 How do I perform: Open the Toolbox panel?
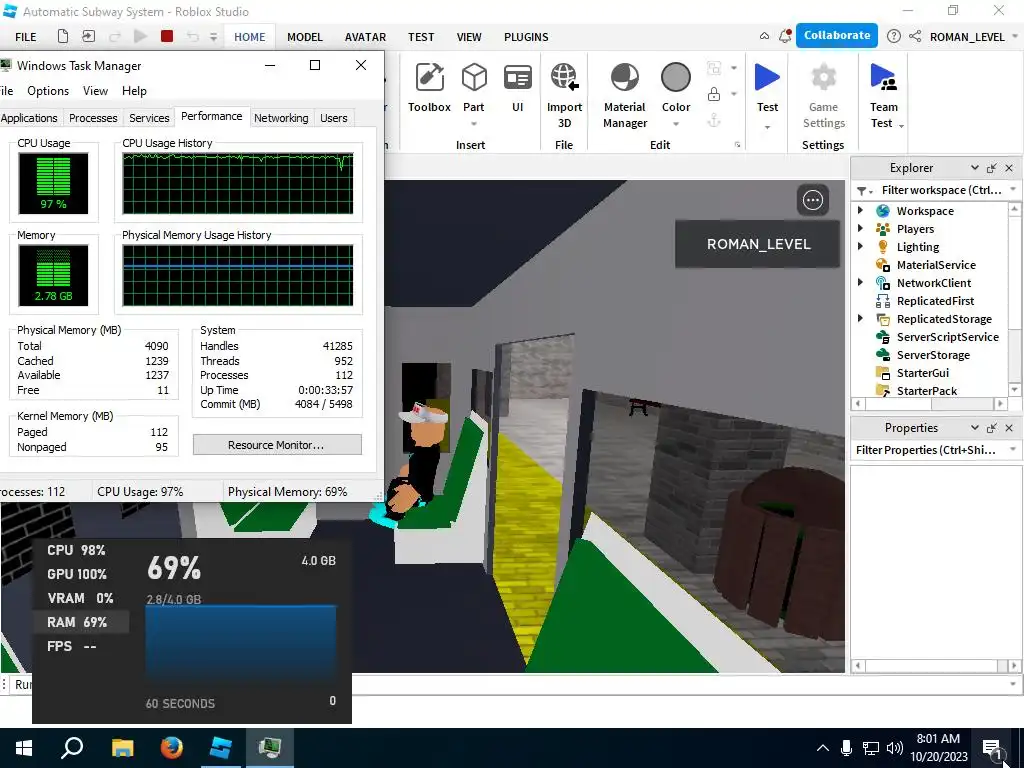[x=429, y=88]
